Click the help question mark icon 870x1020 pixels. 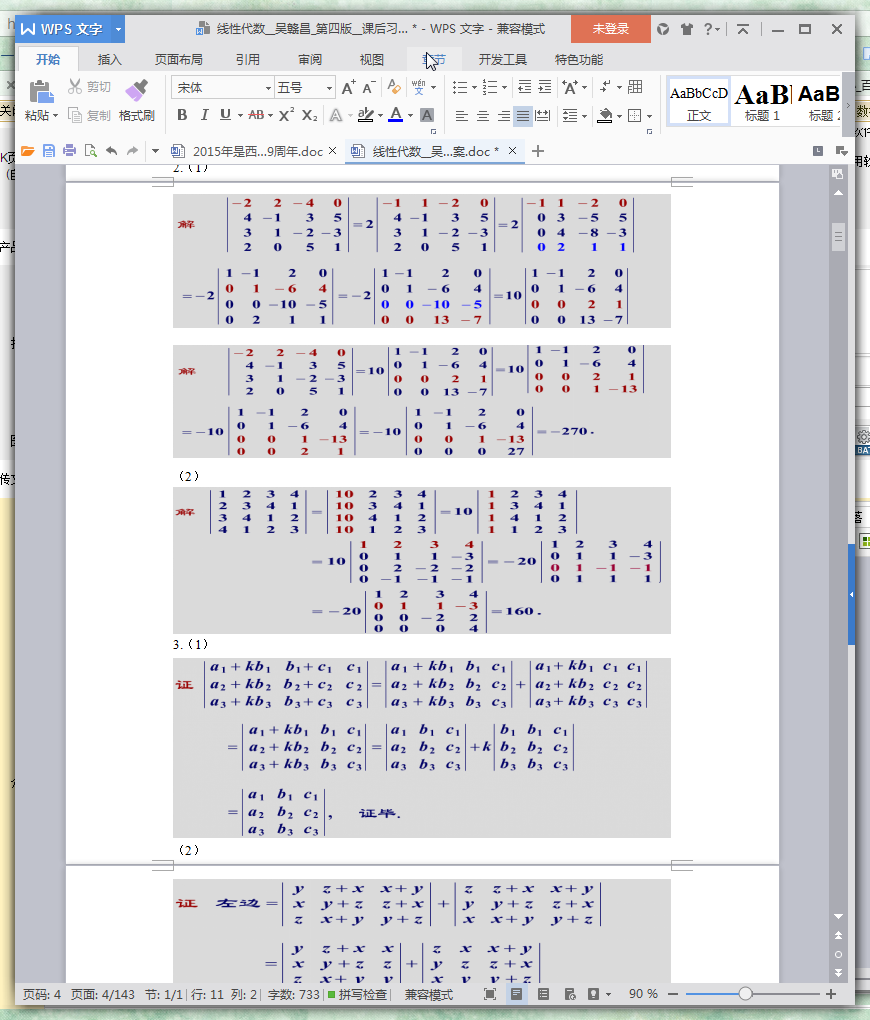tap(708, 29)
